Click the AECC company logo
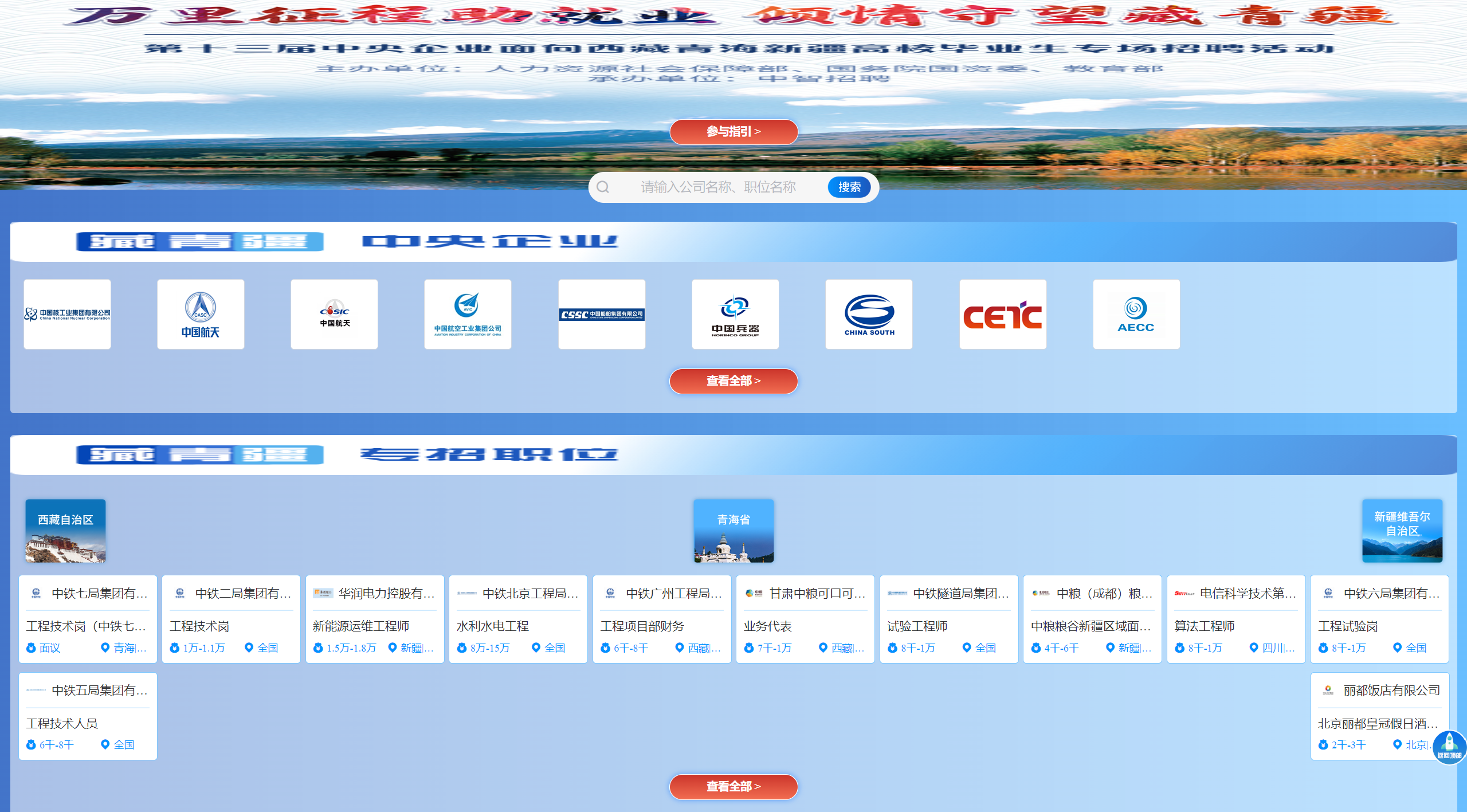Screen dimensions: 1467x812 (x=1136, y=314)
